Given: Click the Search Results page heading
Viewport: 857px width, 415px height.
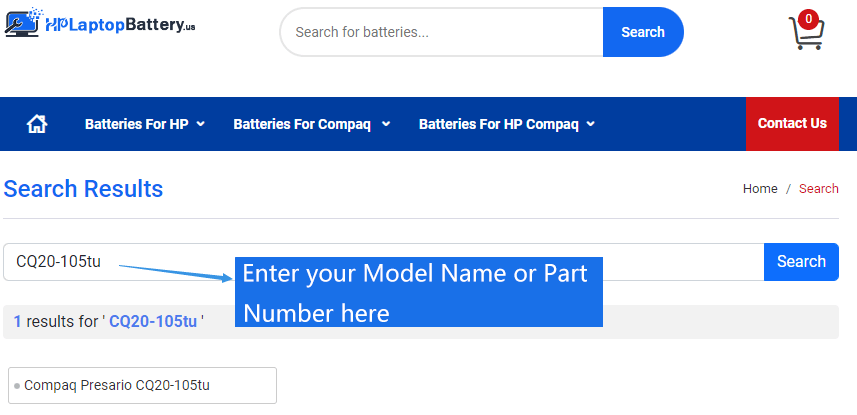Looking at the screenshot, I should pyautogui.click(x=84, y=189).
